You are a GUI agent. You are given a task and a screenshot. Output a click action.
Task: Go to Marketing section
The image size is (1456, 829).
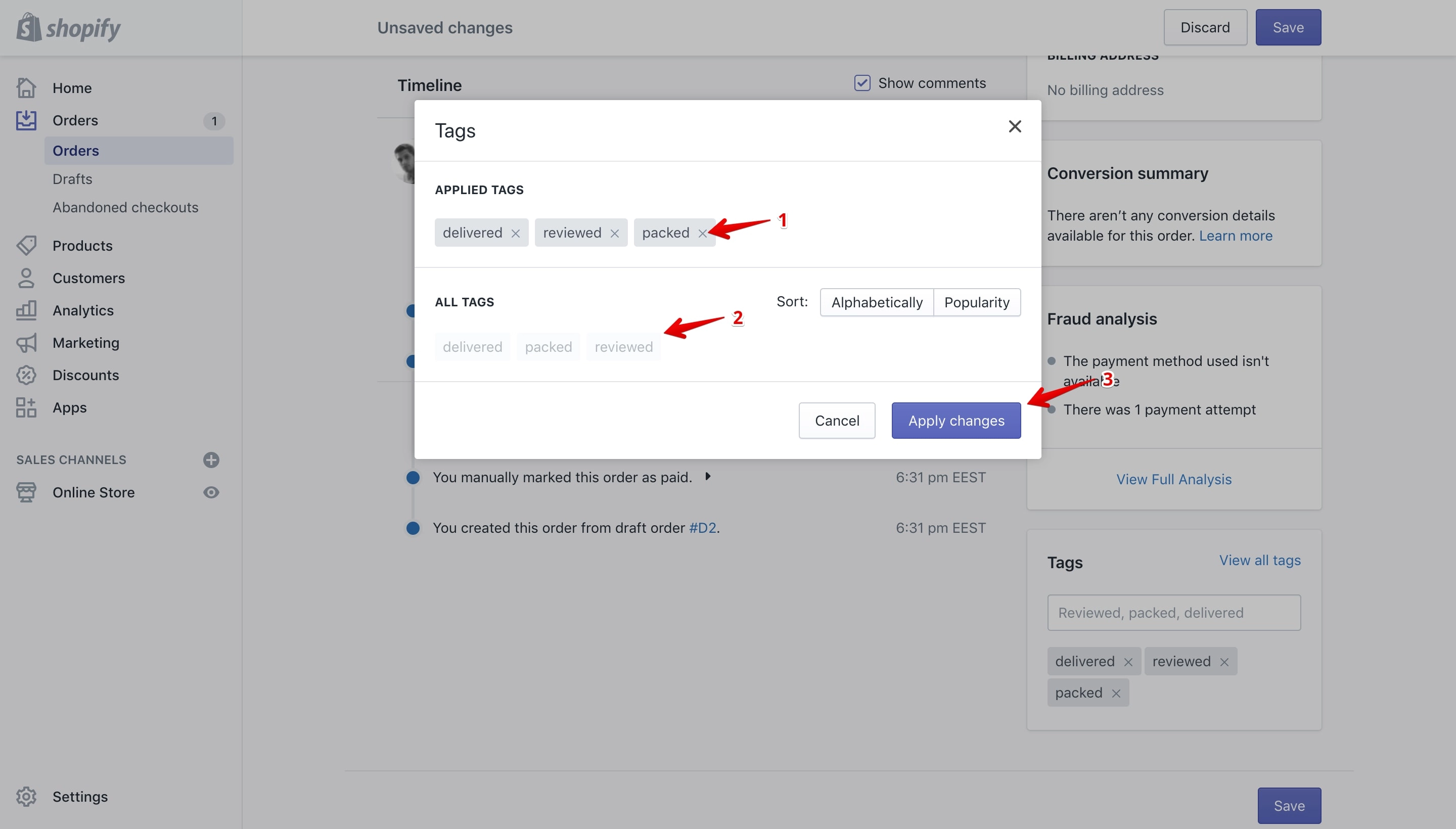[x=86, y=343]
